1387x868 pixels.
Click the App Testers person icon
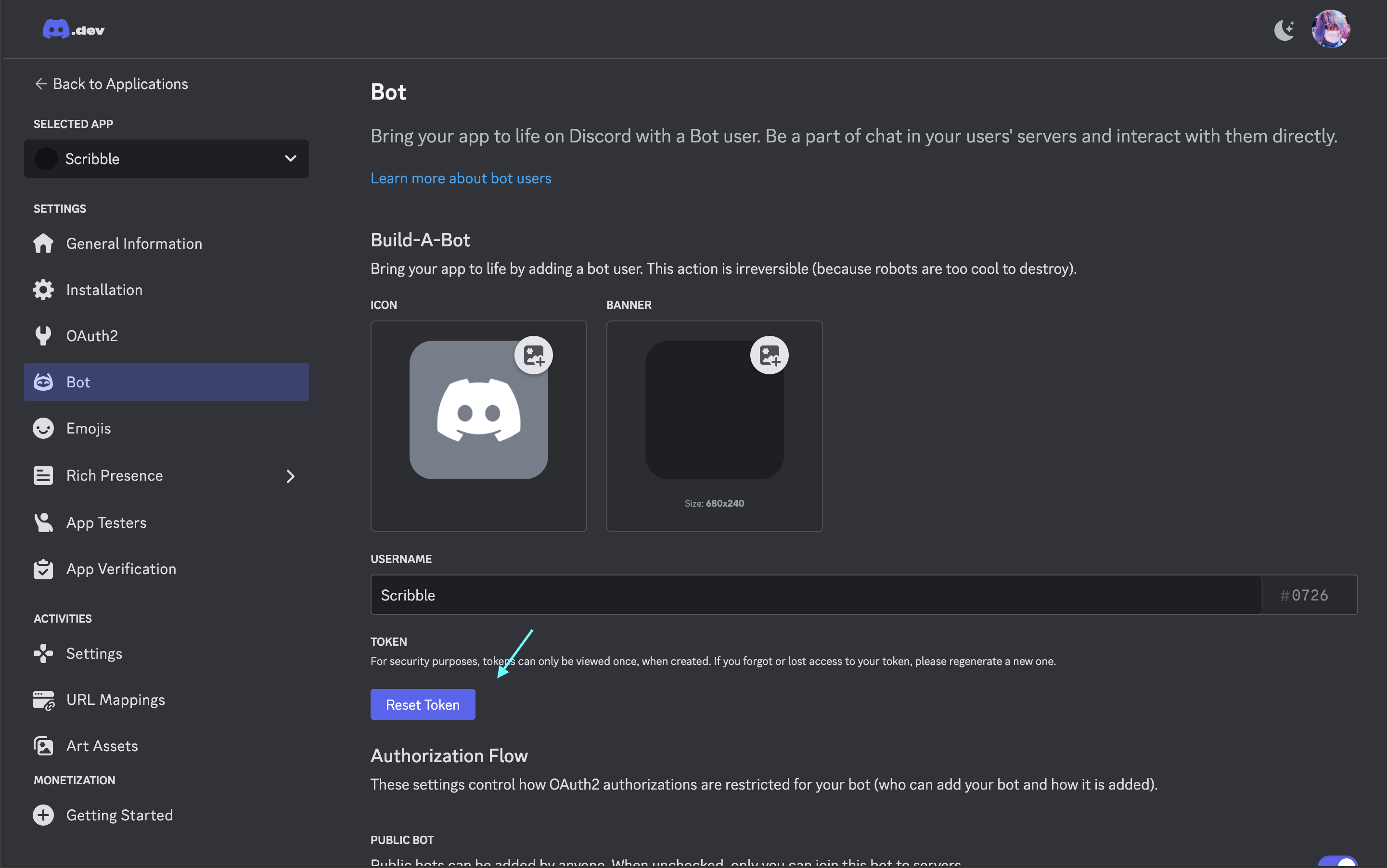(x=43, y=522)
